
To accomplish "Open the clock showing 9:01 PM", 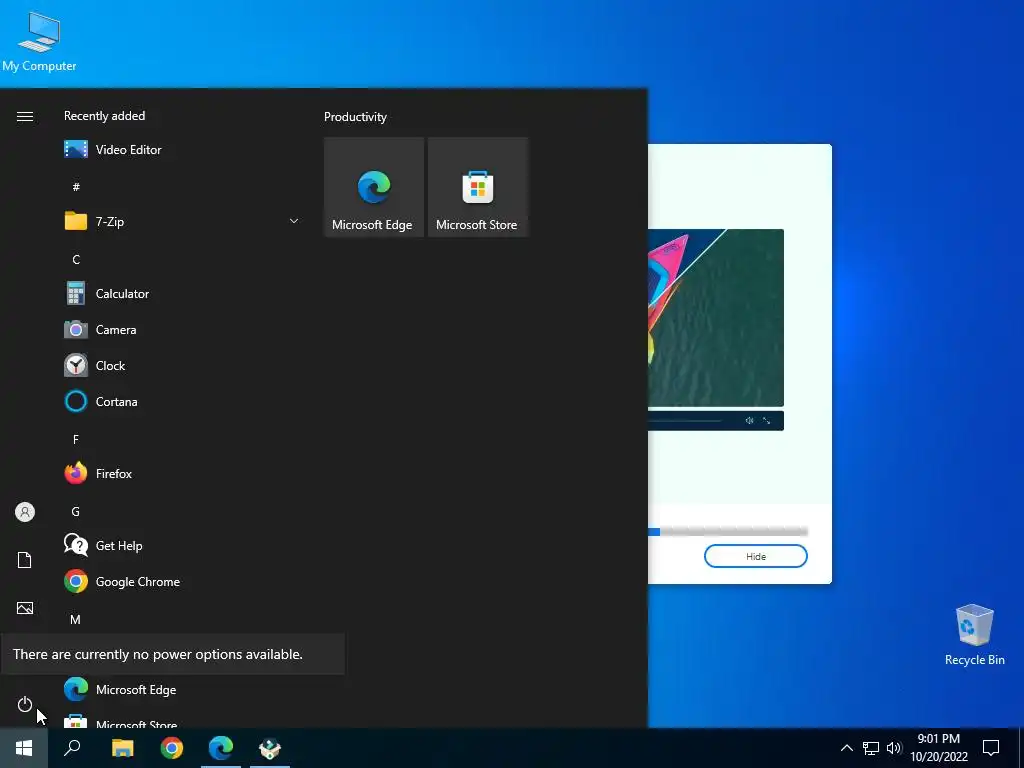I will point(939,748).
